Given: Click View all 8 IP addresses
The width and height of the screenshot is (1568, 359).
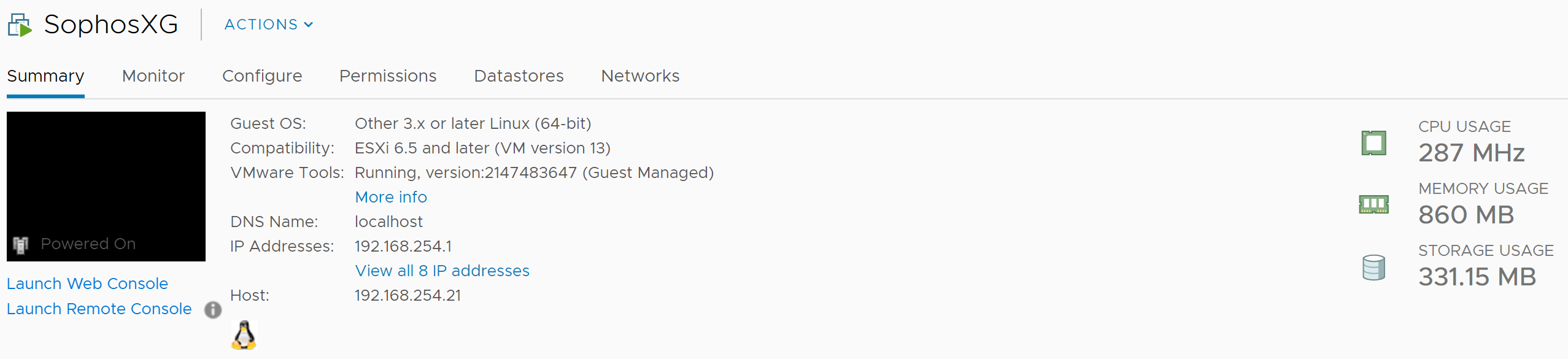Looking at the screenshot, I should pyautogui.click(x=442, y=271).
